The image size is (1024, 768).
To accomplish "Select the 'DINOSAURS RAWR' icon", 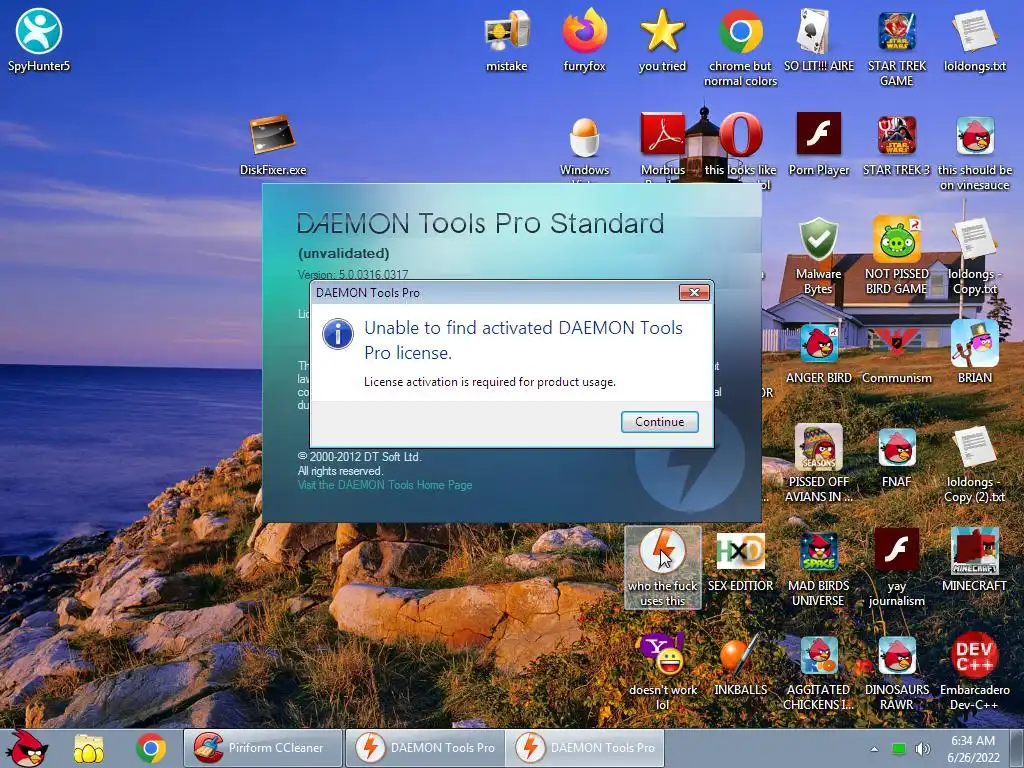I will coord(897,671).
